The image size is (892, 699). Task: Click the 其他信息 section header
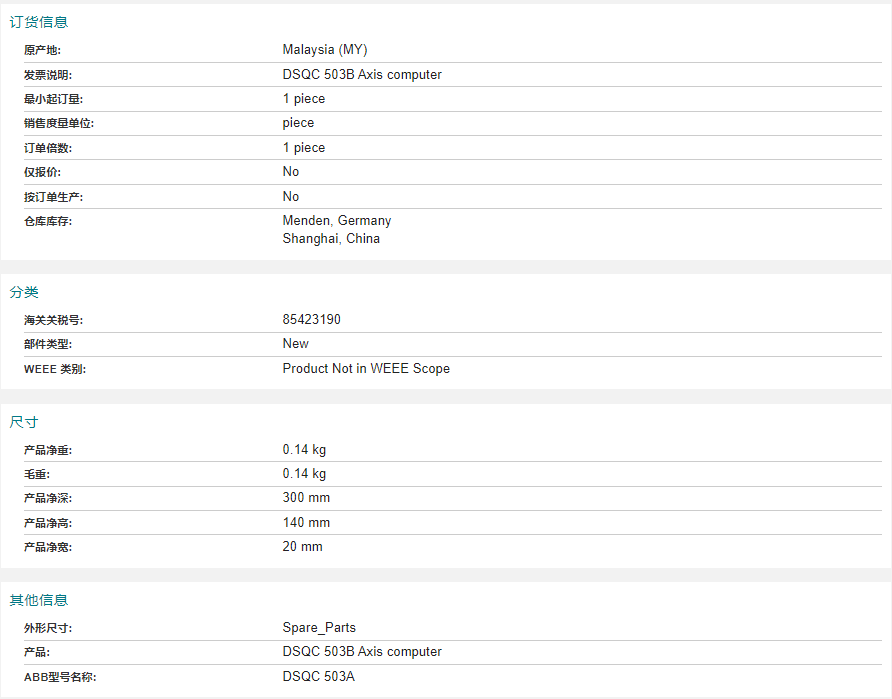pyautogui.click(x=39, y=600)
